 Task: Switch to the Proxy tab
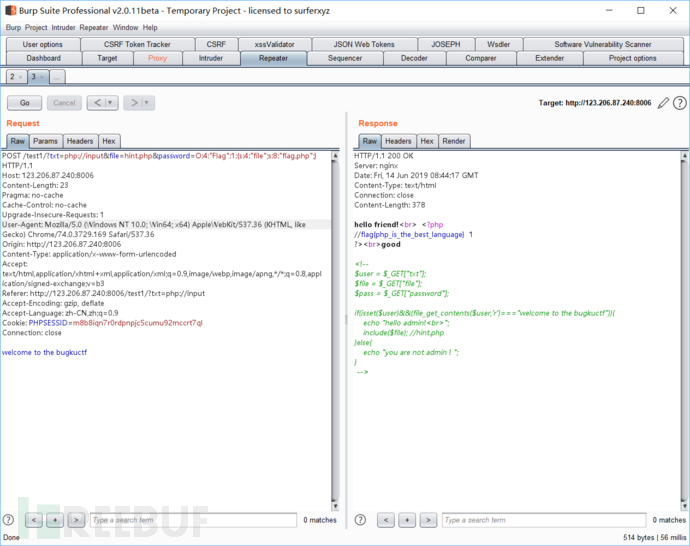tap(158, 58)
